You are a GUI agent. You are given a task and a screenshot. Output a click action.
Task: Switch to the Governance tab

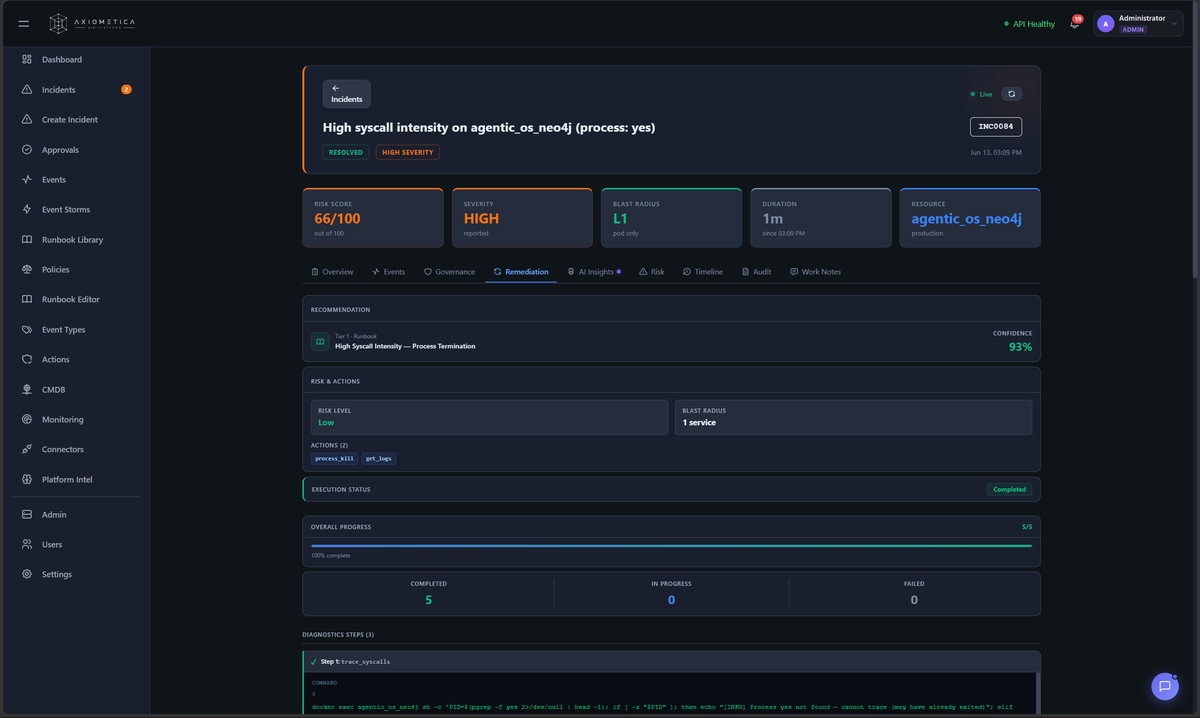click(x=449, y=272)
